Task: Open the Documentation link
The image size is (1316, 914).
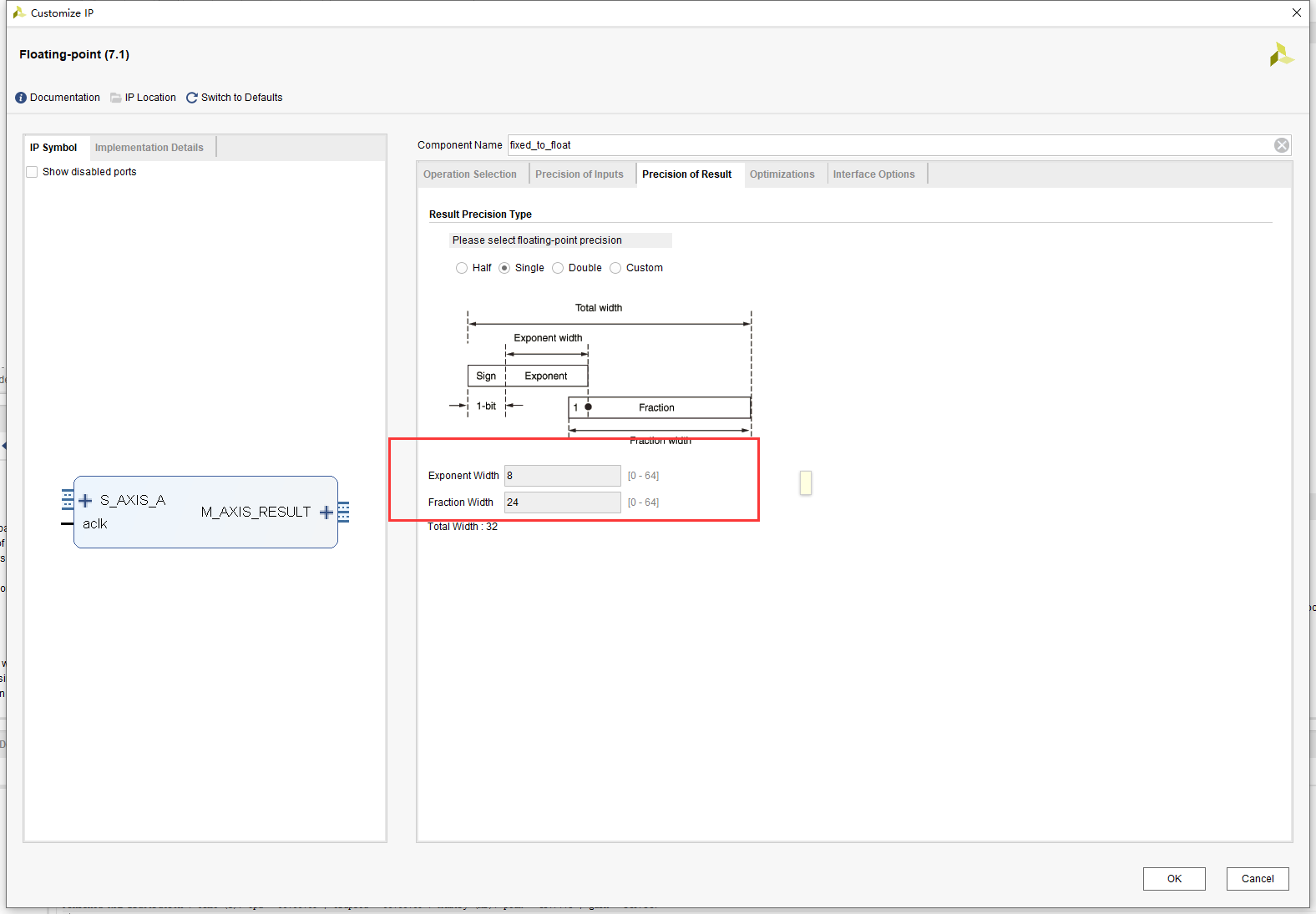Action: [65, 98]
